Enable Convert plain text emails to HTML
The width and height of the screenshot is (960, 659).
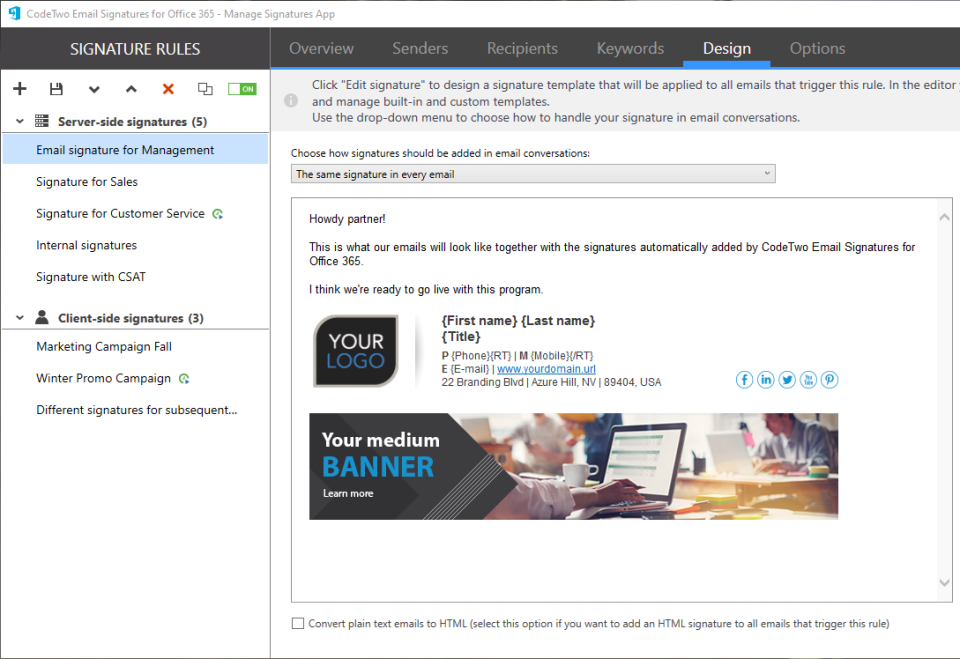coord(298,623)
